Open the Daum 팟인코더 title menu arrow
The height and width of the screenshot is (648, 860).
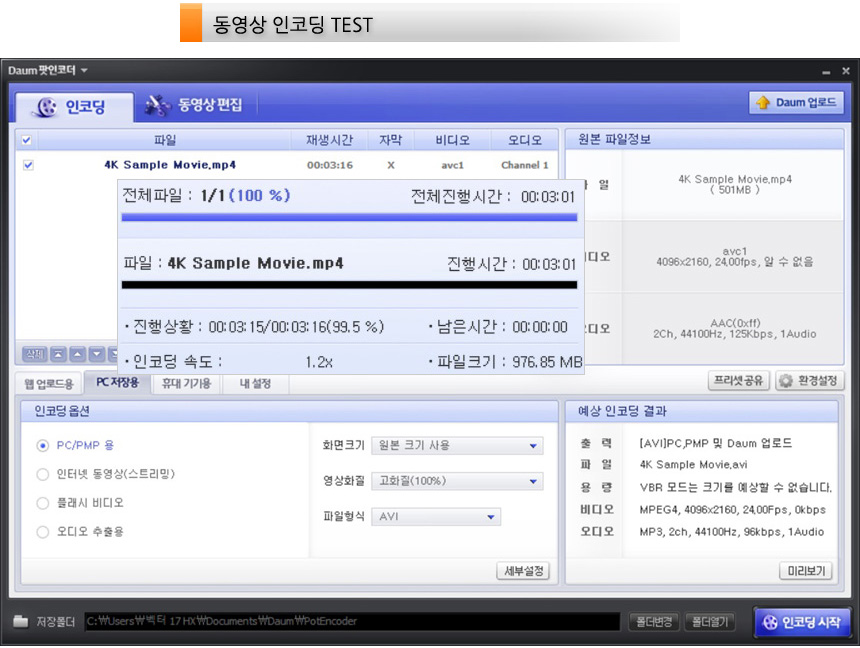point(84,70)
